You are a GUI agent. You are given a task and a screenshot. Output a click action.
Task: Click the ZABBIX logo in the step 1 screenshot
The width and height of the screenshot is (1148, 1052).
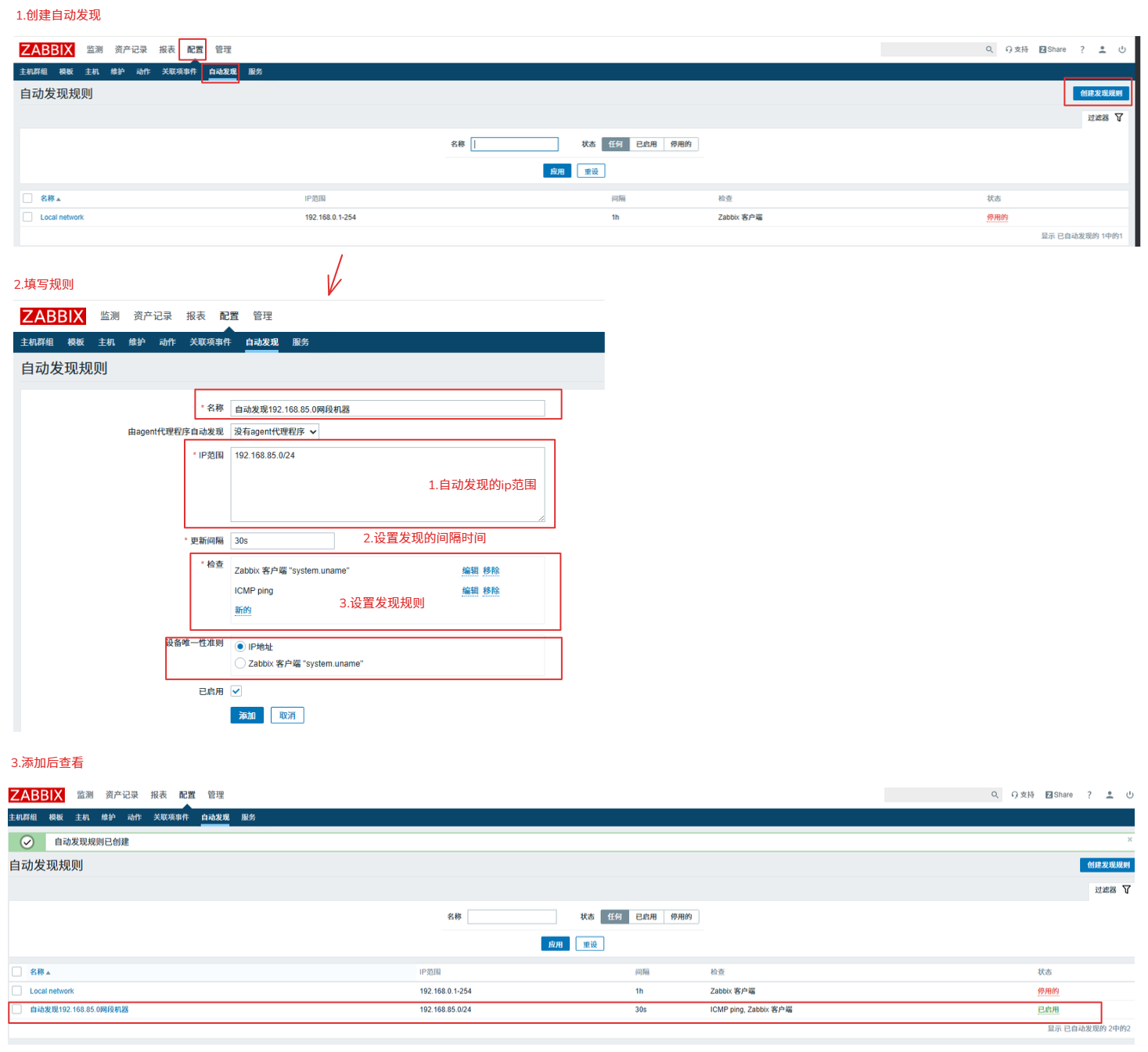(x=47, y=50)
